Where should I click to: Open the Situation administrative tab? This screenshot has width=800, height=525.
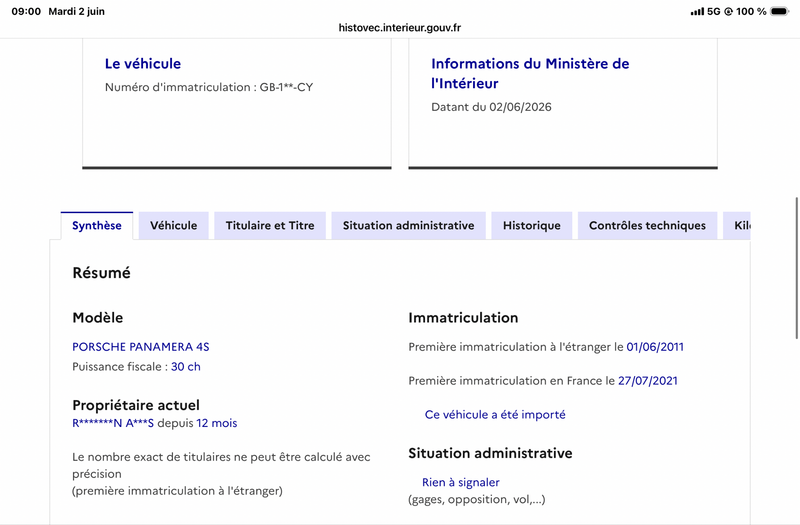click(x=408, y=226)
